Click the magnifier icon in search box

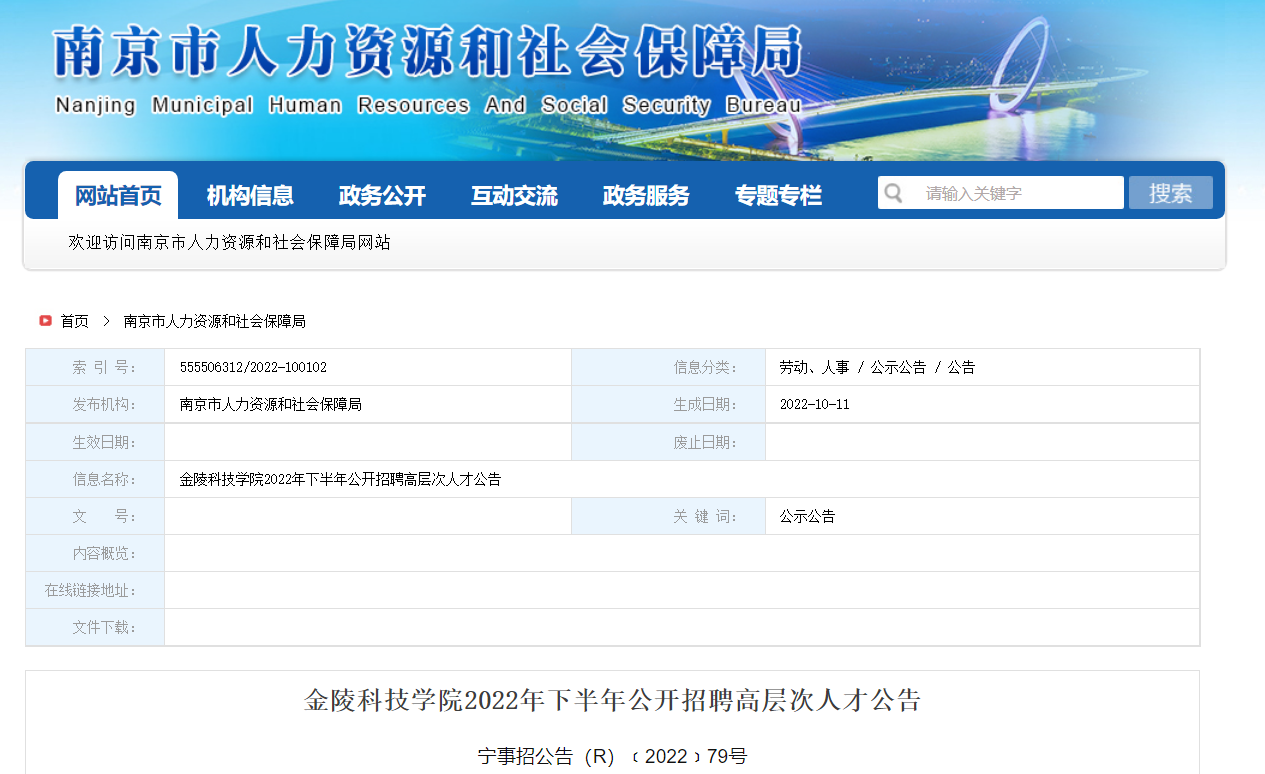[x=893, y=193]
